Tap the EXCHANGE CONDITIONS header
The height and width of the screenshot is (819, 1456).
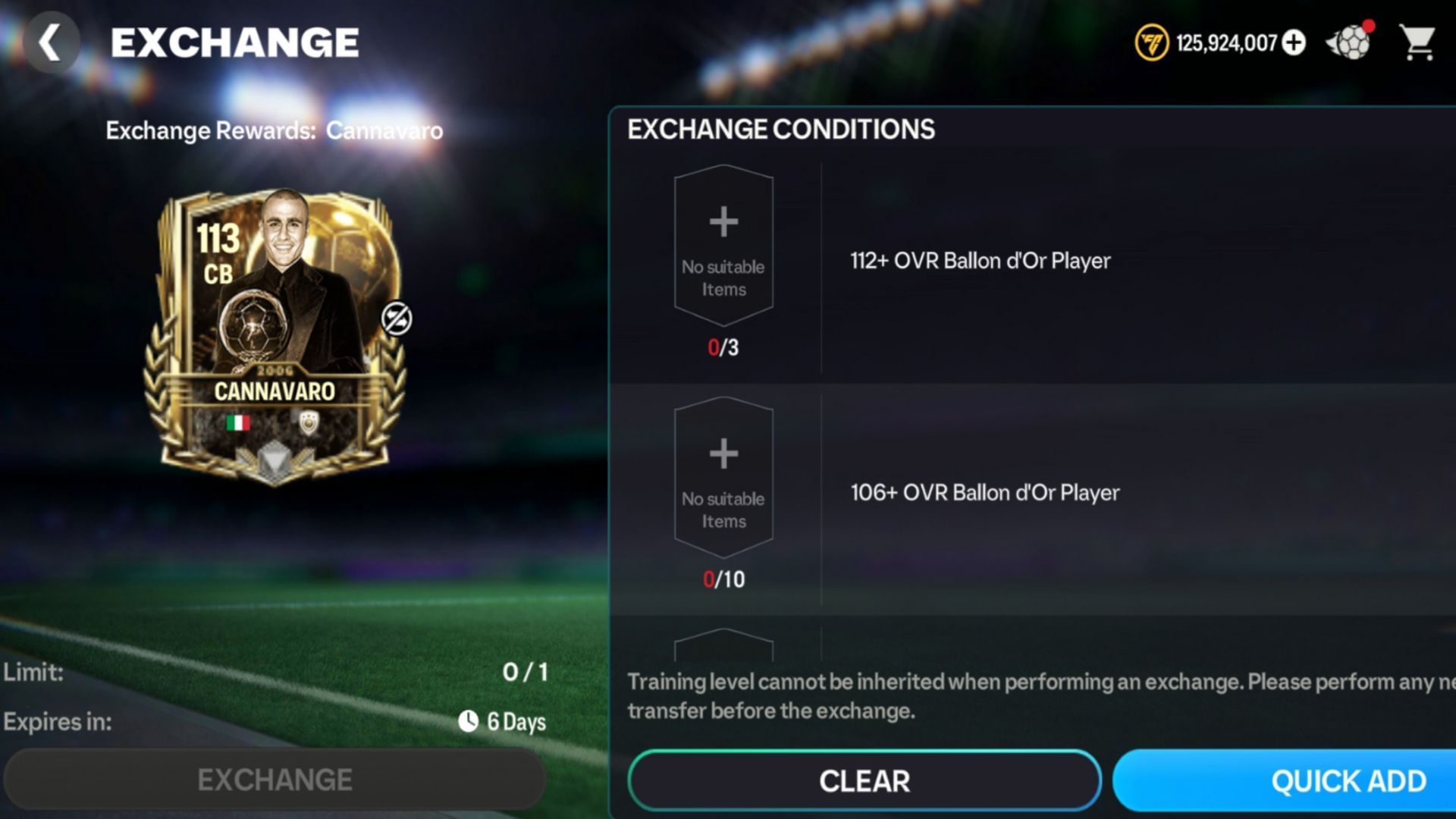[x=781, y=130]
